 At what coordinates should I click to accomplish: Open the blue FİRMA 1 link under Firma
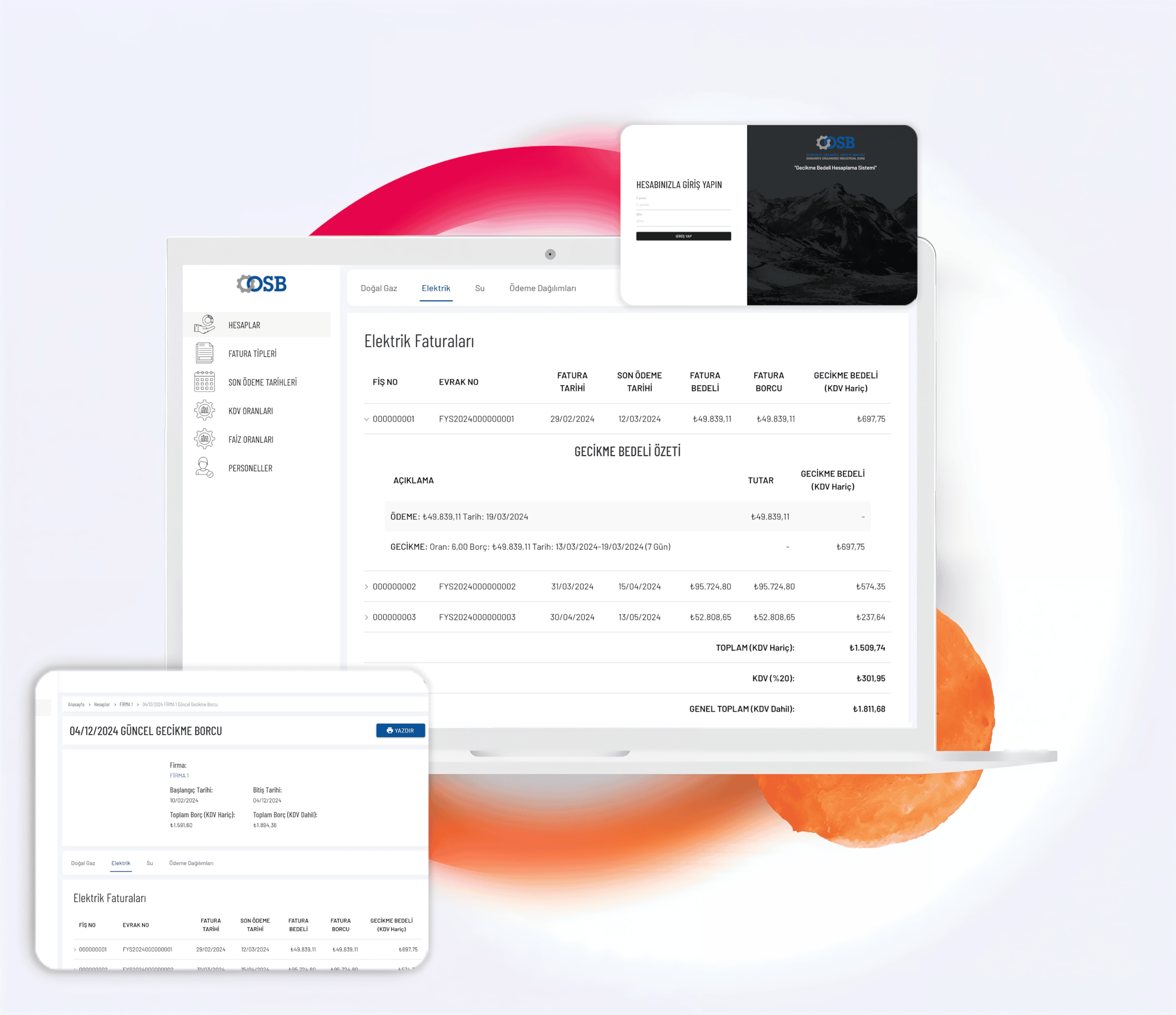pos(179,776)
